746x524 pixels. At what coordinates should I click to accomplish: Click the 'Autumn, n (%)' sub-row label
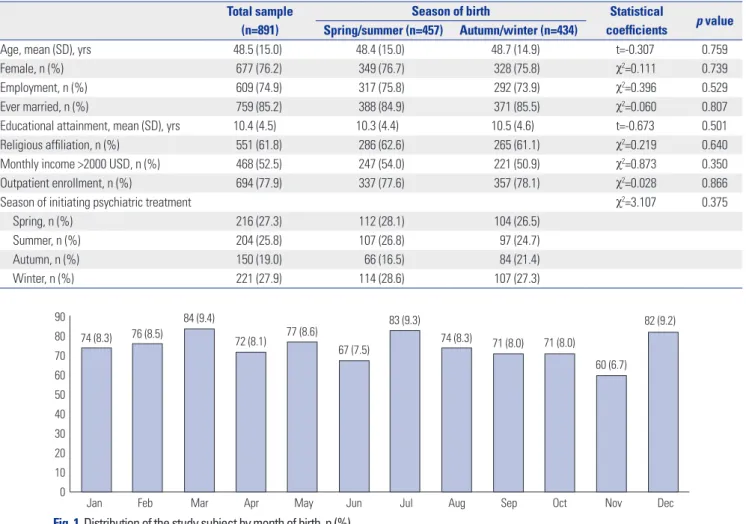click(46, 259)
